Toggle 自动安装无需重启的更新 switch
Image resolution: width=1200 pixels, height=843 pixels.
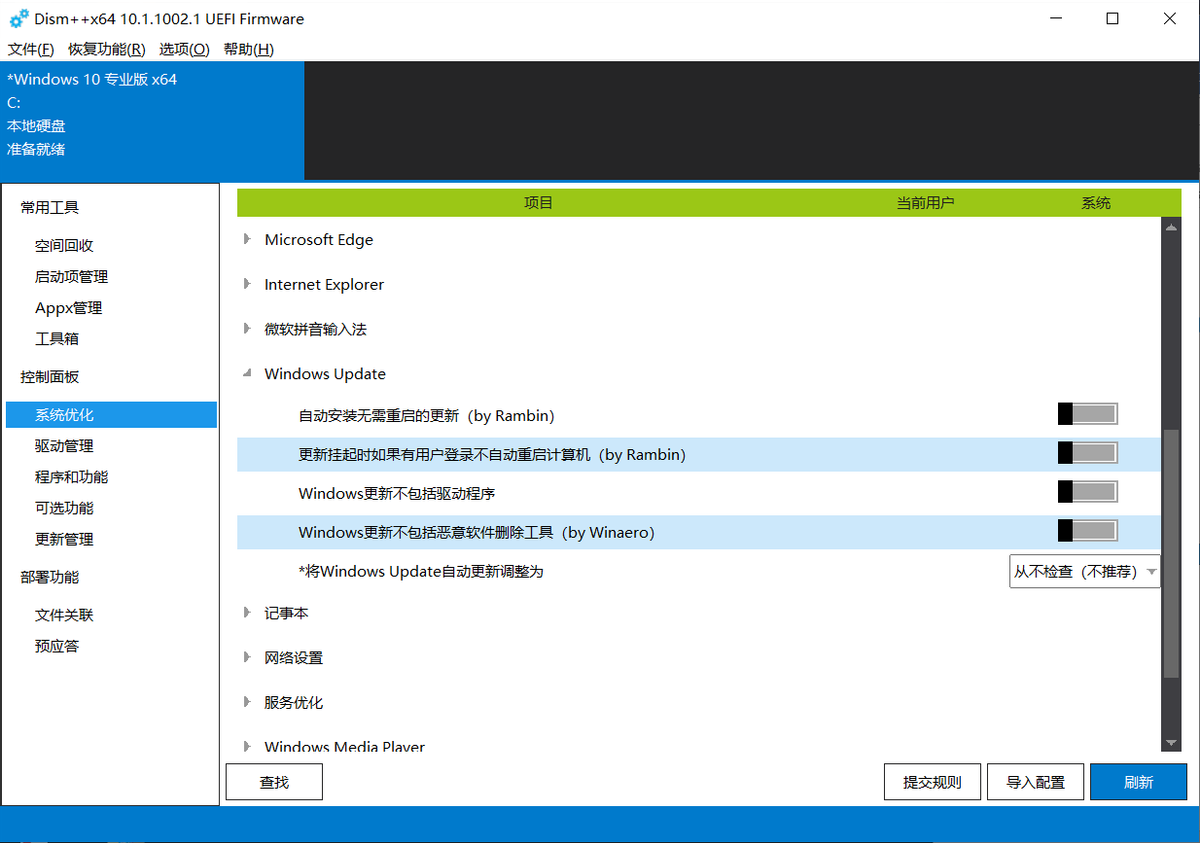(1087, 414)
